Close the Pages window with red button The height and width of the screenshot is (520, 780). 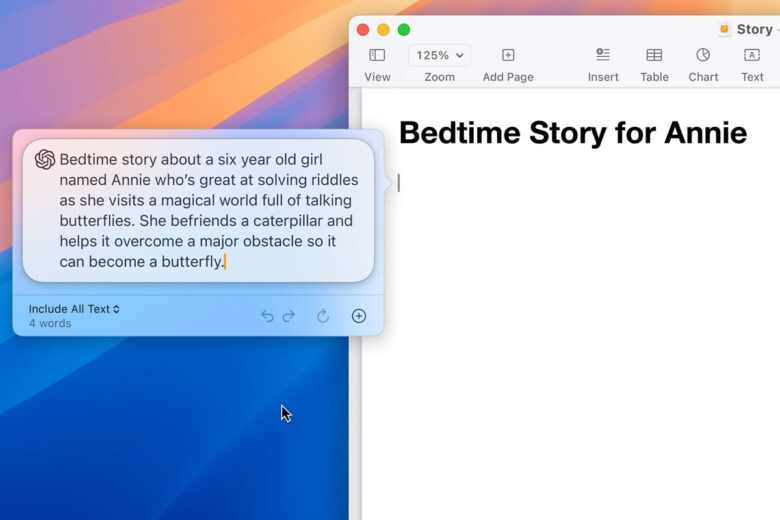[x=363, y=30]
